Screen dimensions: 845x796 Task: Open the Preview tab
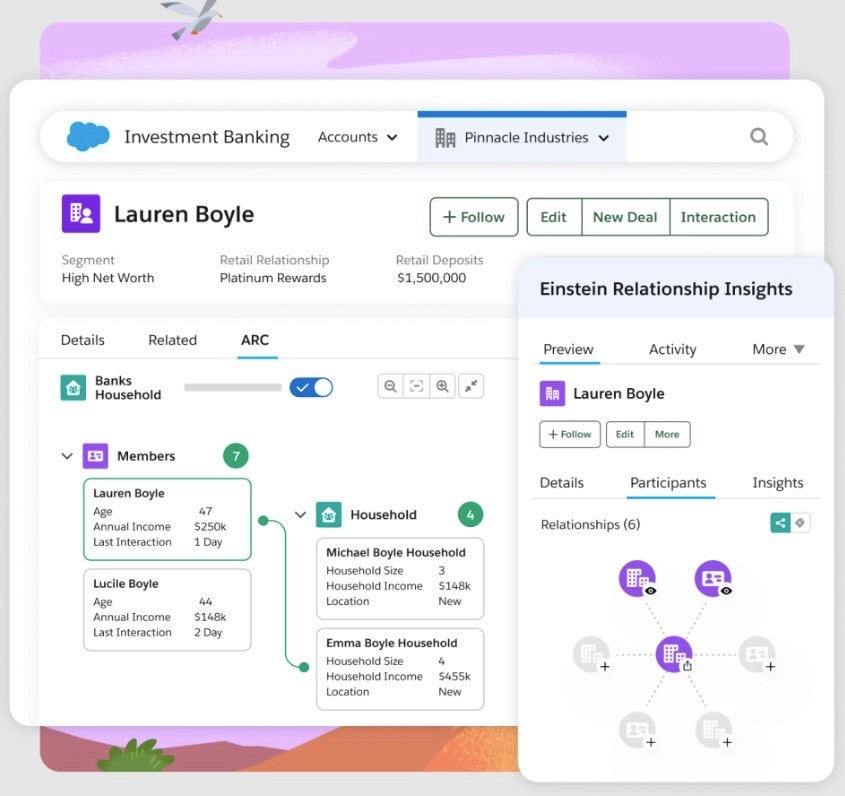(x=568, y=349)
